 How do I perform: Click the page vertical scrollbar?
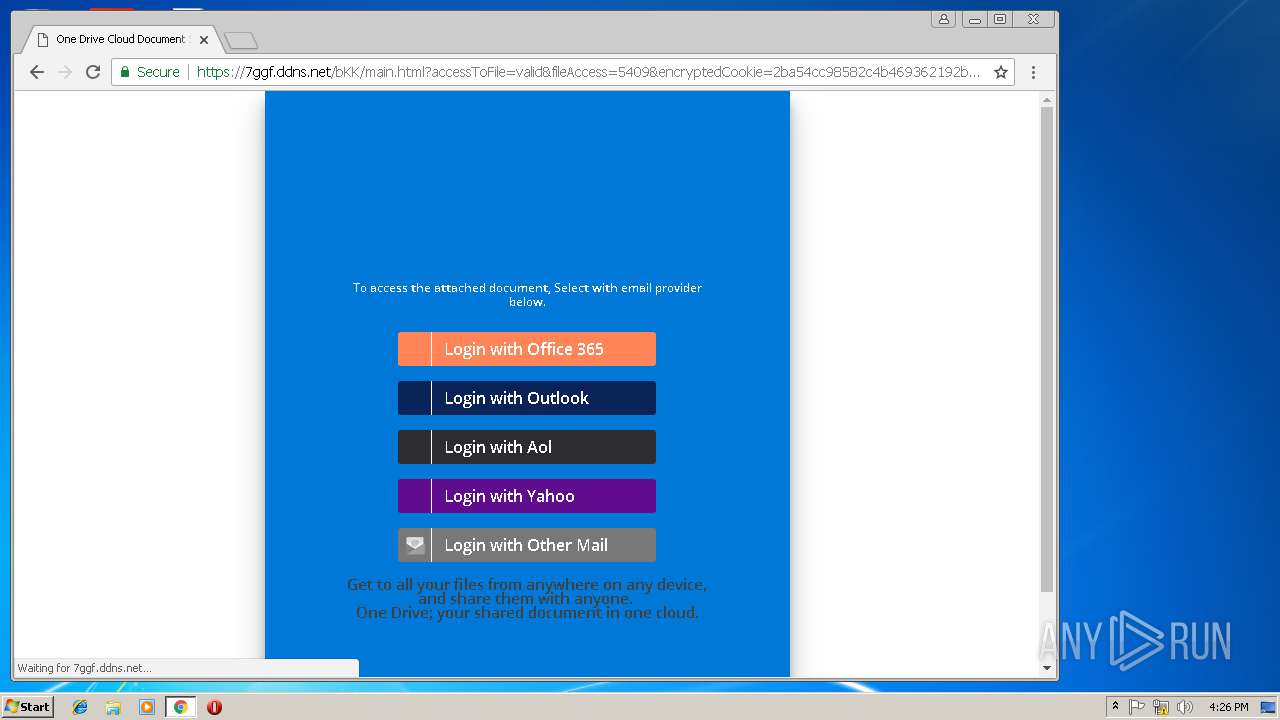[x=1047, y=349]
